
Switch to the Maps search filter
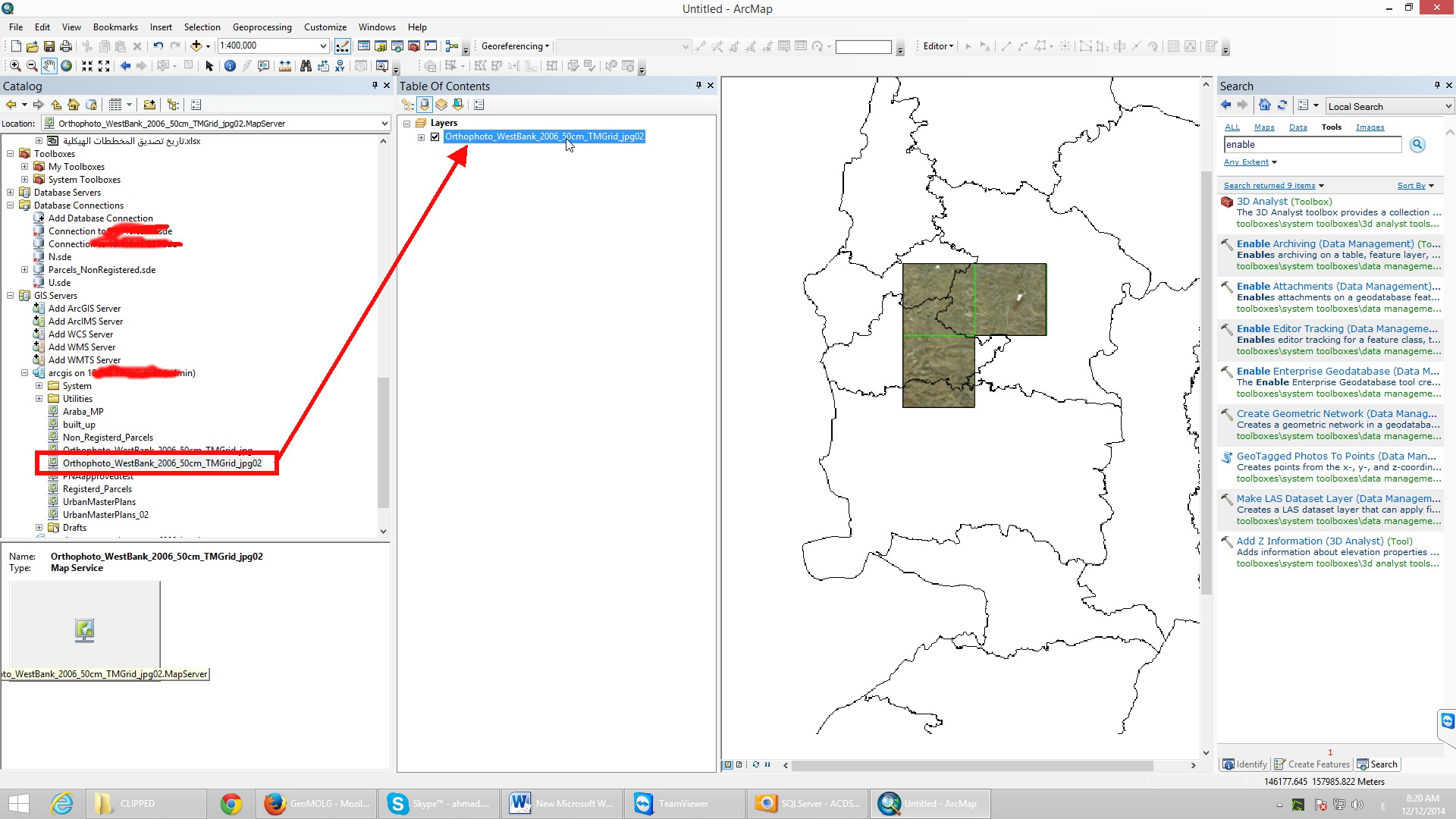tap(1264, 127)
